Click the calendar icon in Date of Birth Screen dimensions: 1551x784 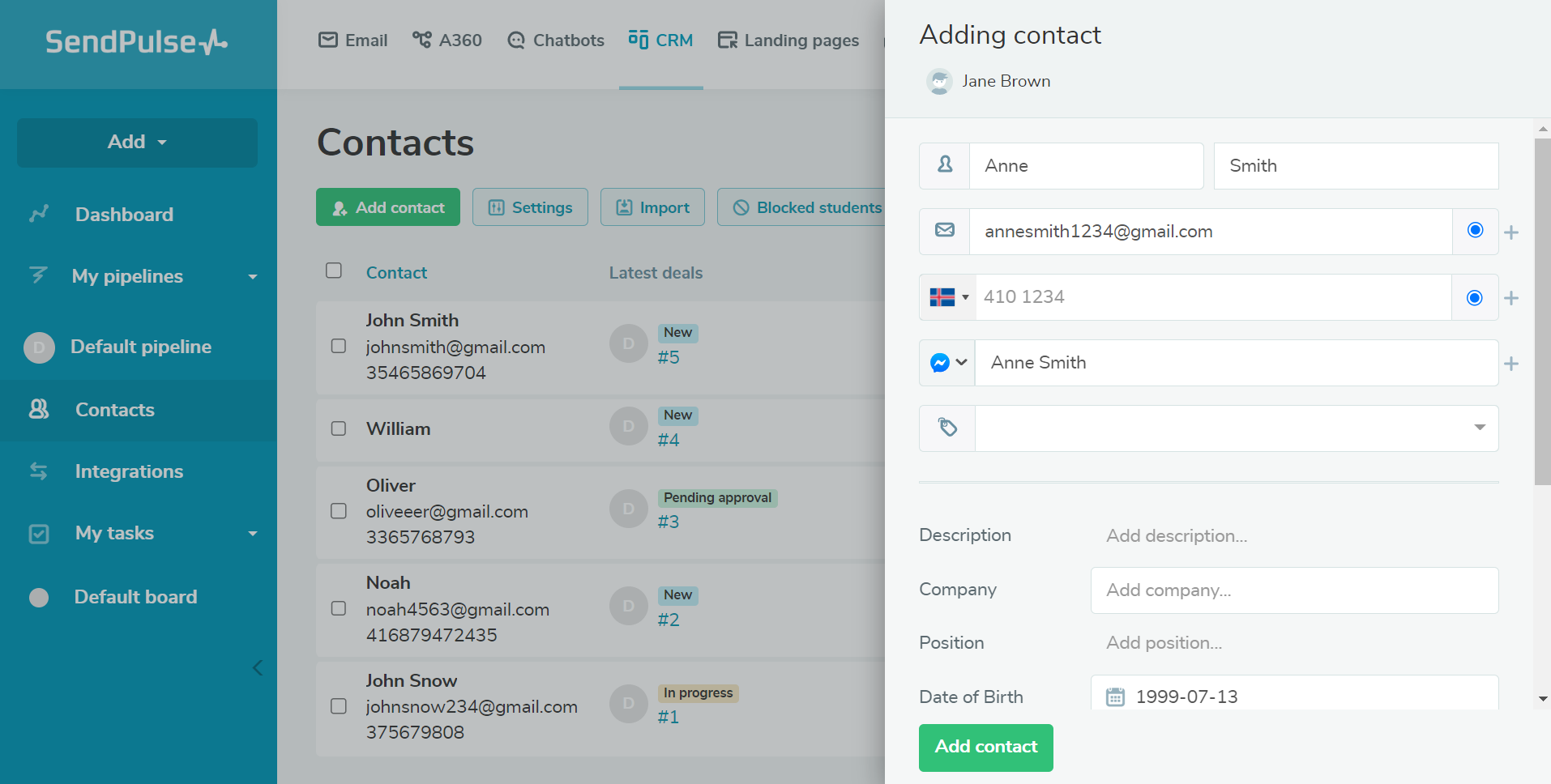coord(1117,695)
